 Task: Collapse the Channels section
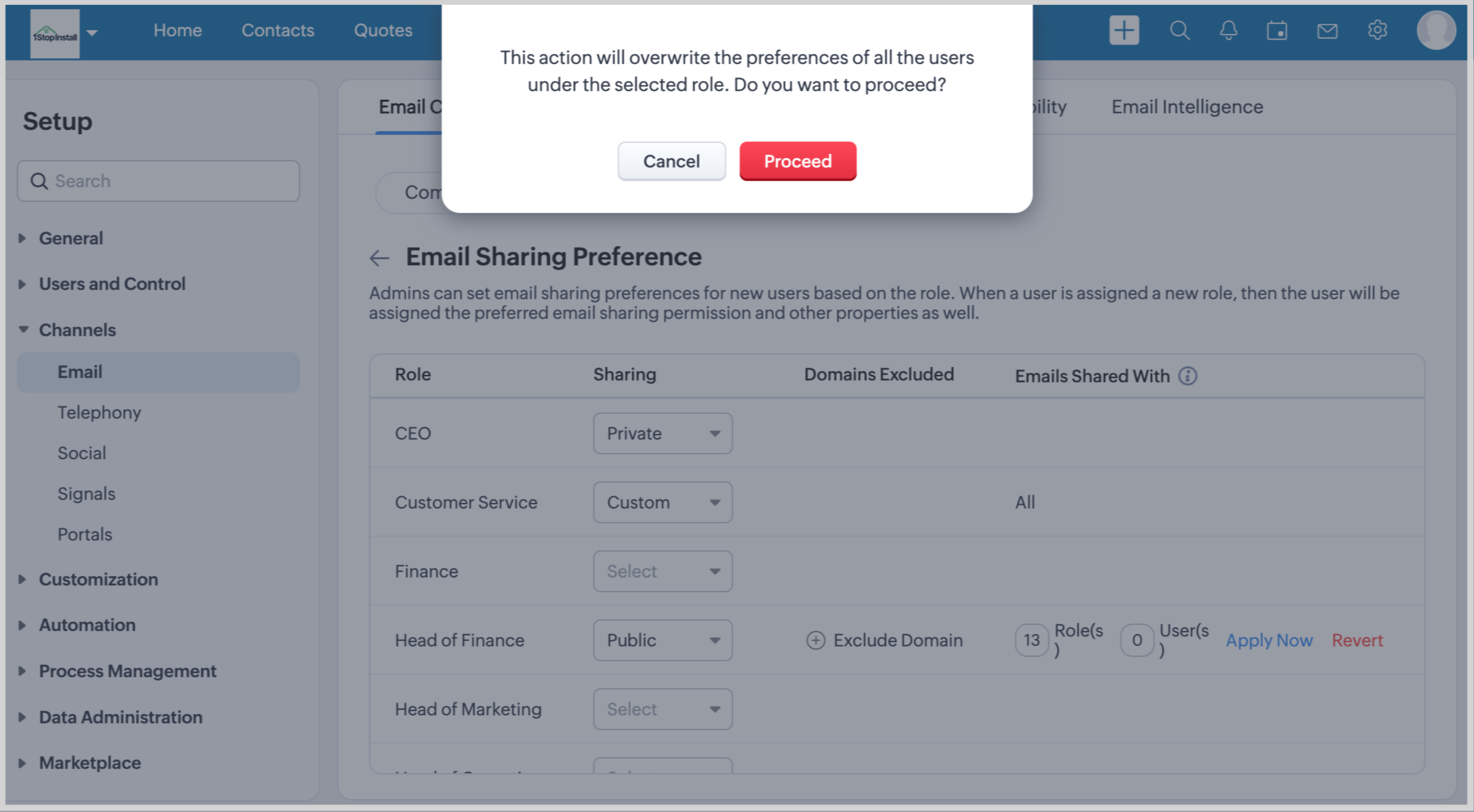(x=76, y=330)
